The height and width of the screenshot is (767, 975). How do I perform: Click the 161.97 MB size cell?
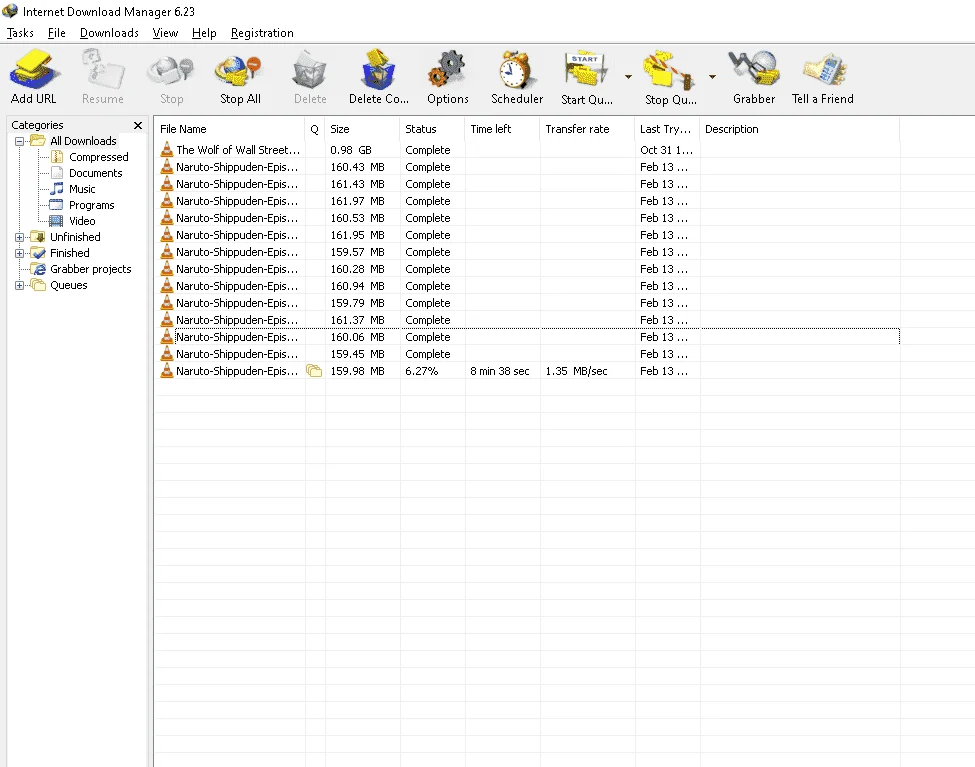coord(358,202)
